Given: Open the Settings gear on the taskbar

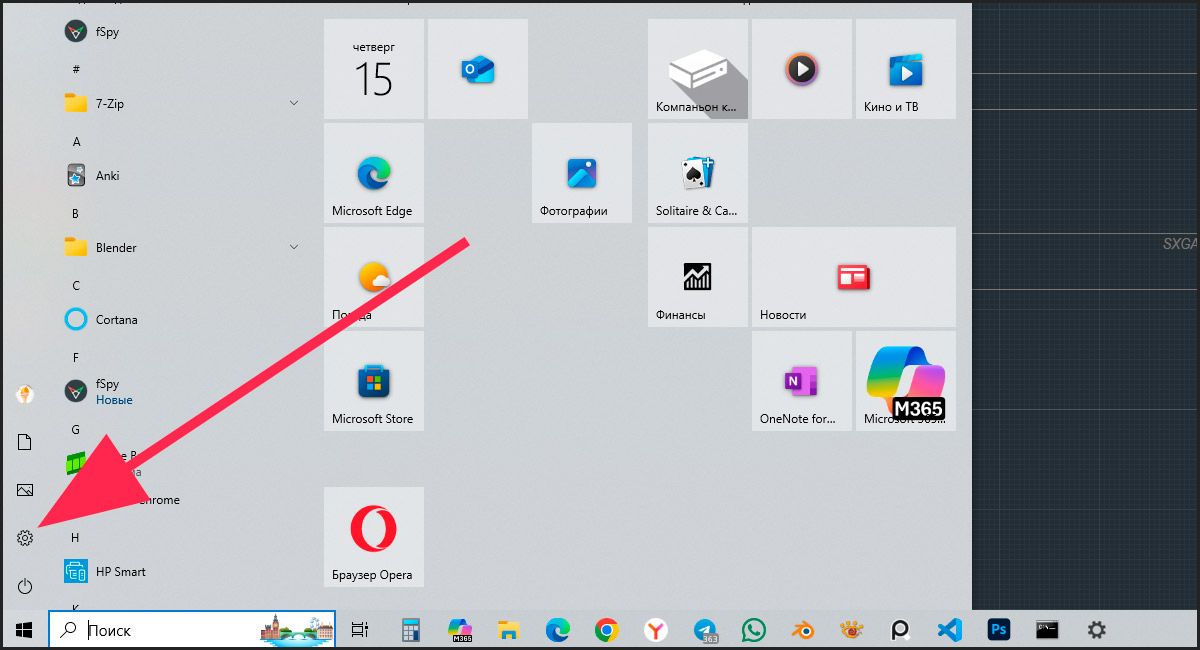Looking at the screenshot, I should tap(1096, 630).
